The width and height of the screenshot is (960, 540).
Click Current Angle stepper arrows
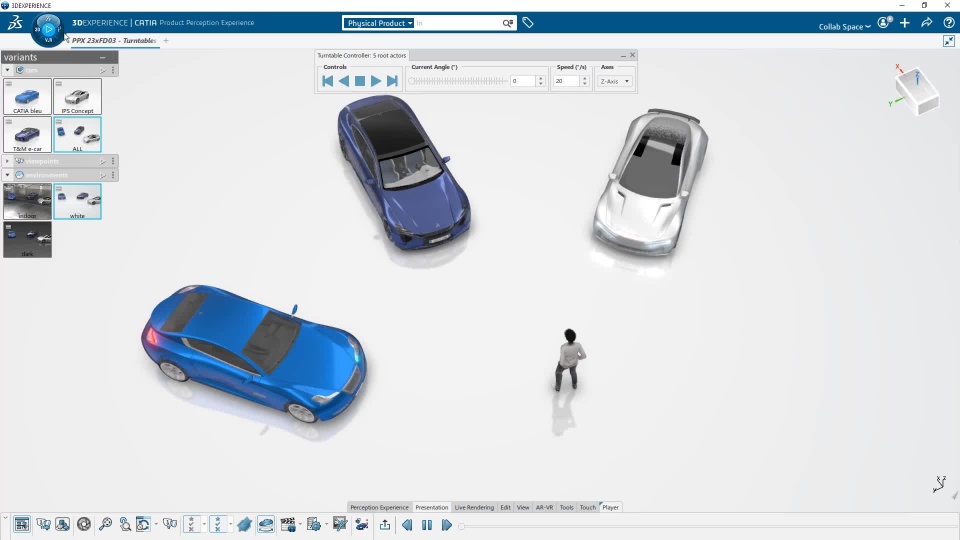coord(540,81)
